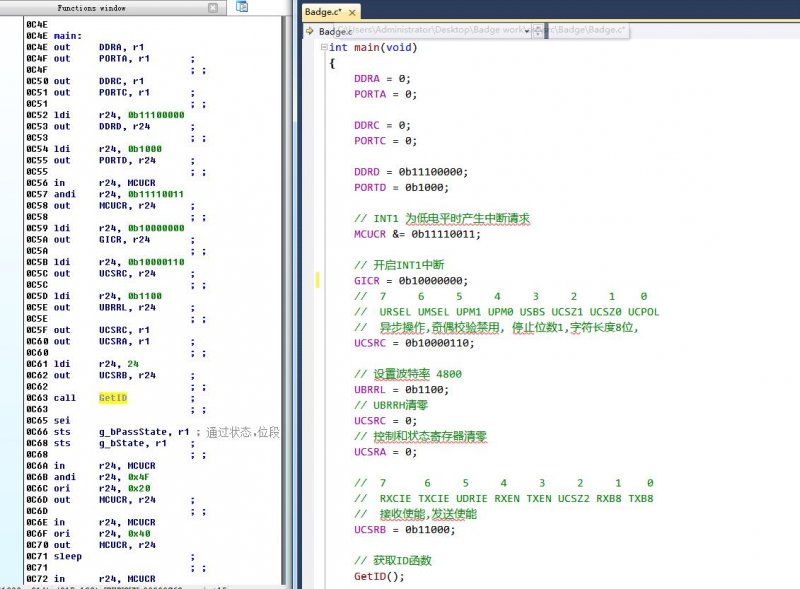Viewport: 800px width, 589px height.
Task: Click the 'UBRRL = 0b1100;' statement
Action: pos(402,389)
